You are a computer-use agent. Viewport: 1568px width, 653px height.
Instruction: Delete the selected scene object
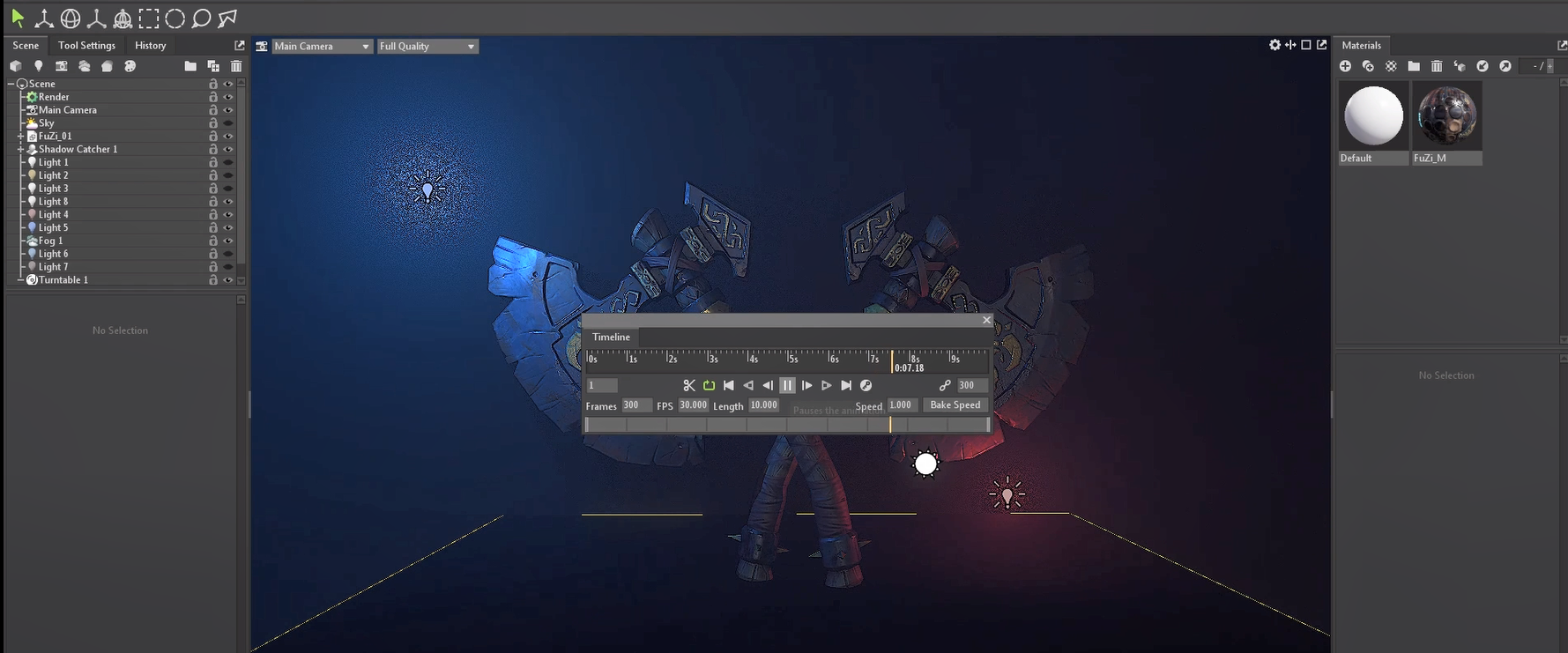coord(236,66)
